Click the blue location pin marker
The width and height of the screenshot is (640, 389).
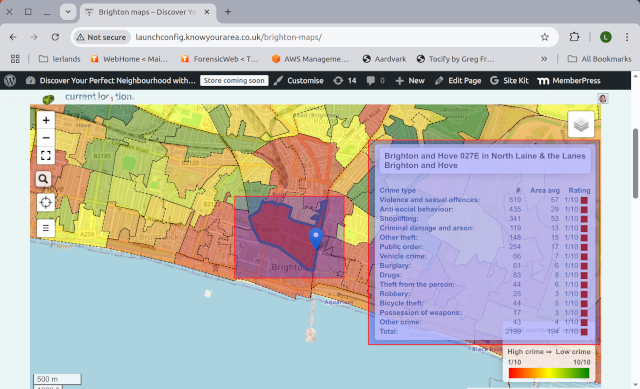tap(316, 239)
